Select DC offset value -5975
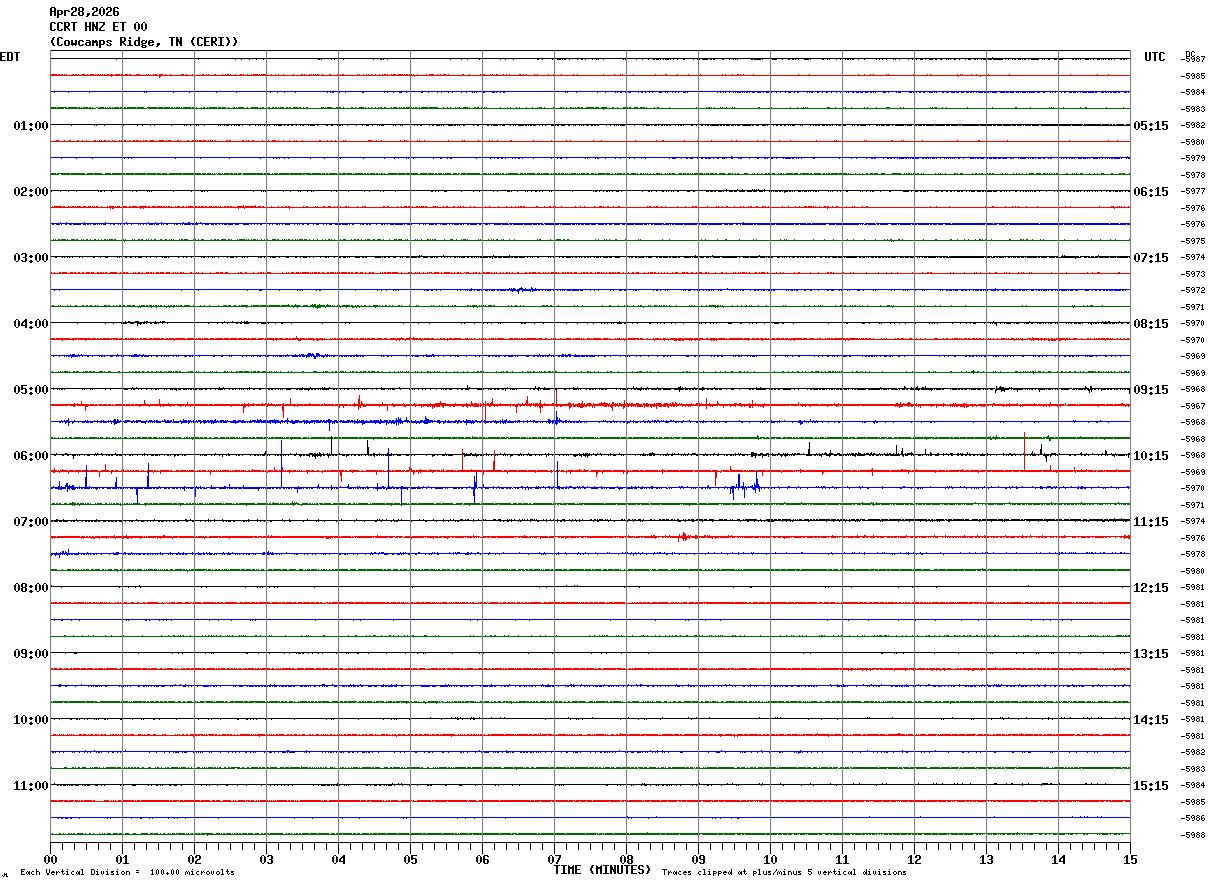 click(1193, 241)
